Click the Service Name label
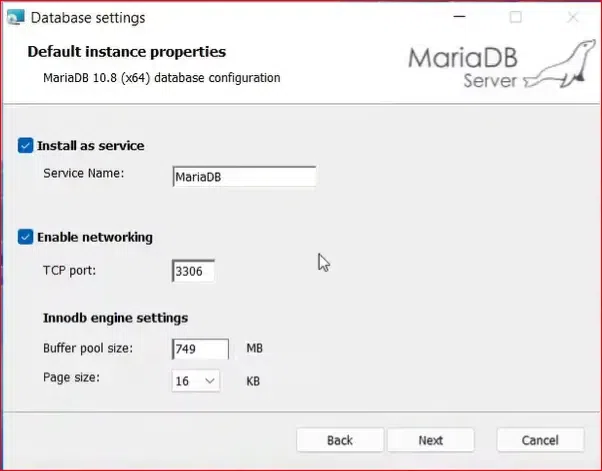The width and height of the screenshot is (602, 471). (x=84, y=173)
